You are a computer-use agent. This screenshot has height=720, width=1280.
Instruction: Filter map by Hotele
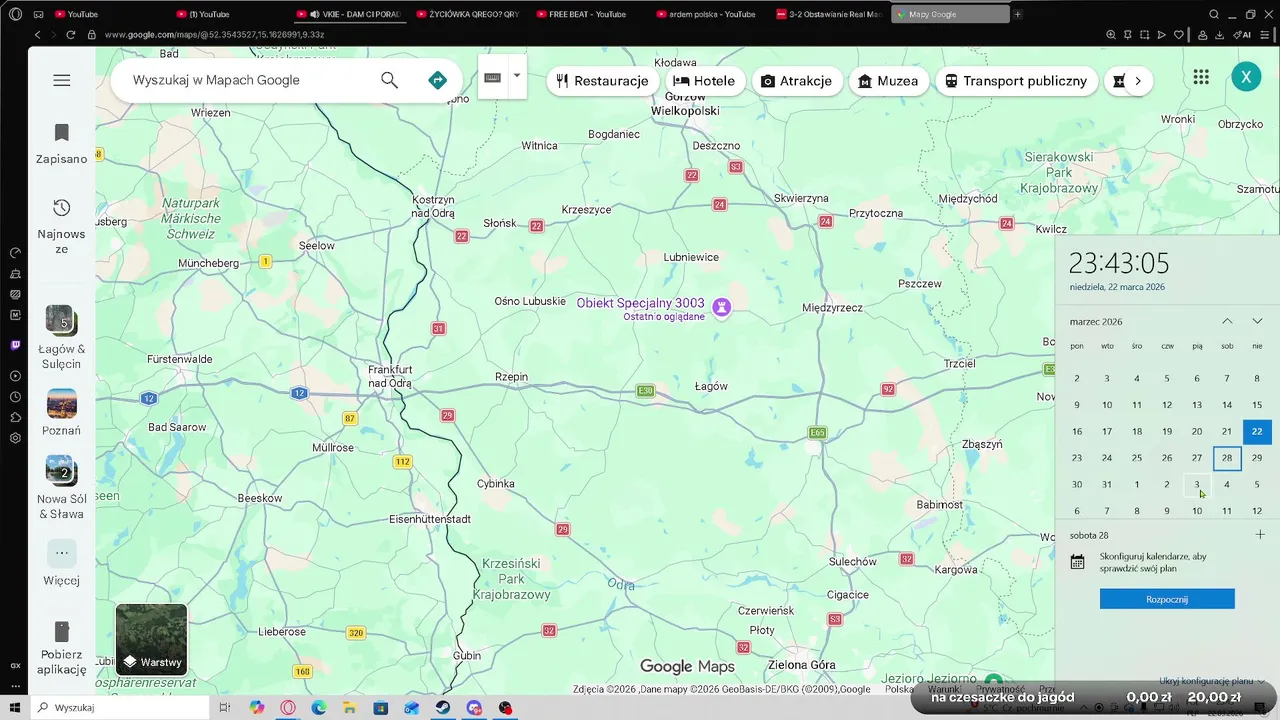tap(704, 81)
